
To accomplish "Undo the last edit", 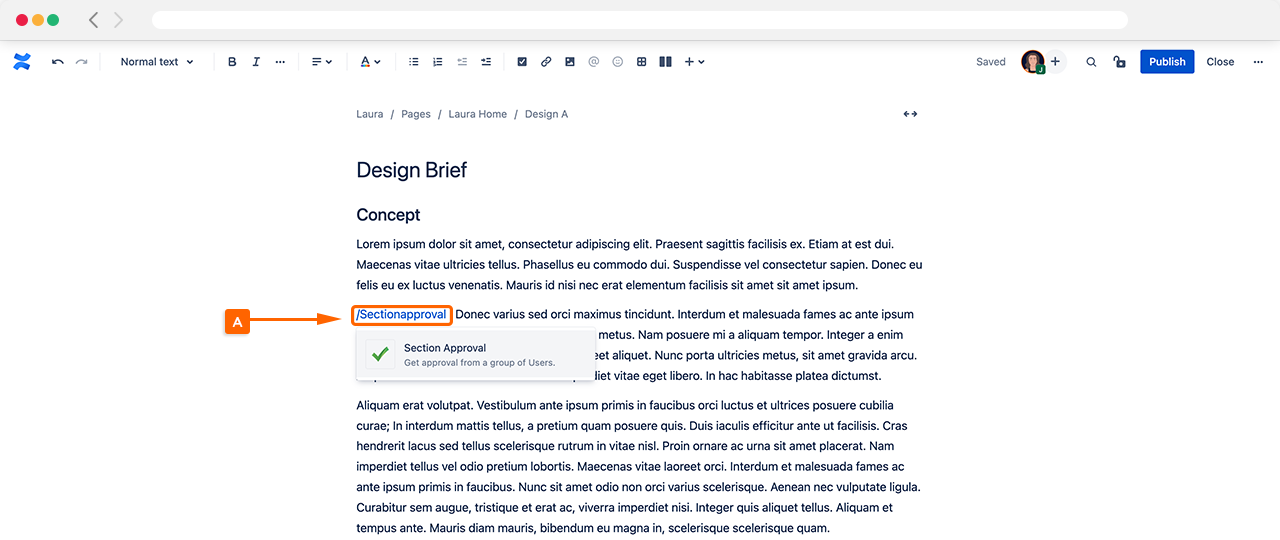I will (58, 62).
